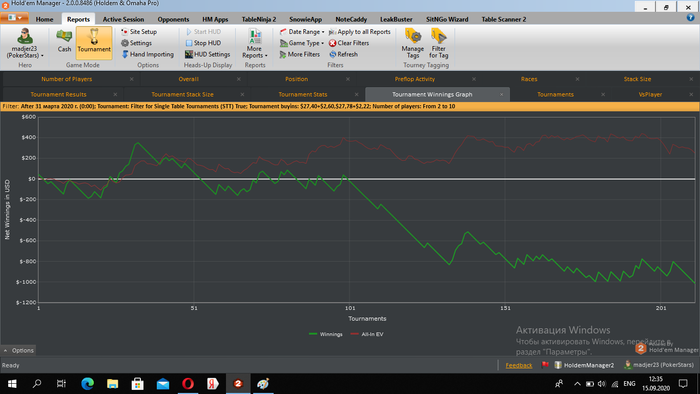
Task: Open the Hero player selector madjer23
Action: pos(25,43)
